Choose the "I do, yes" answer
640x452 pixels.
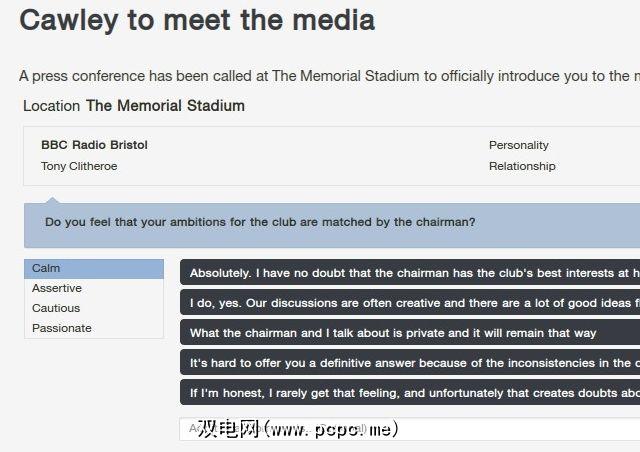410,302
